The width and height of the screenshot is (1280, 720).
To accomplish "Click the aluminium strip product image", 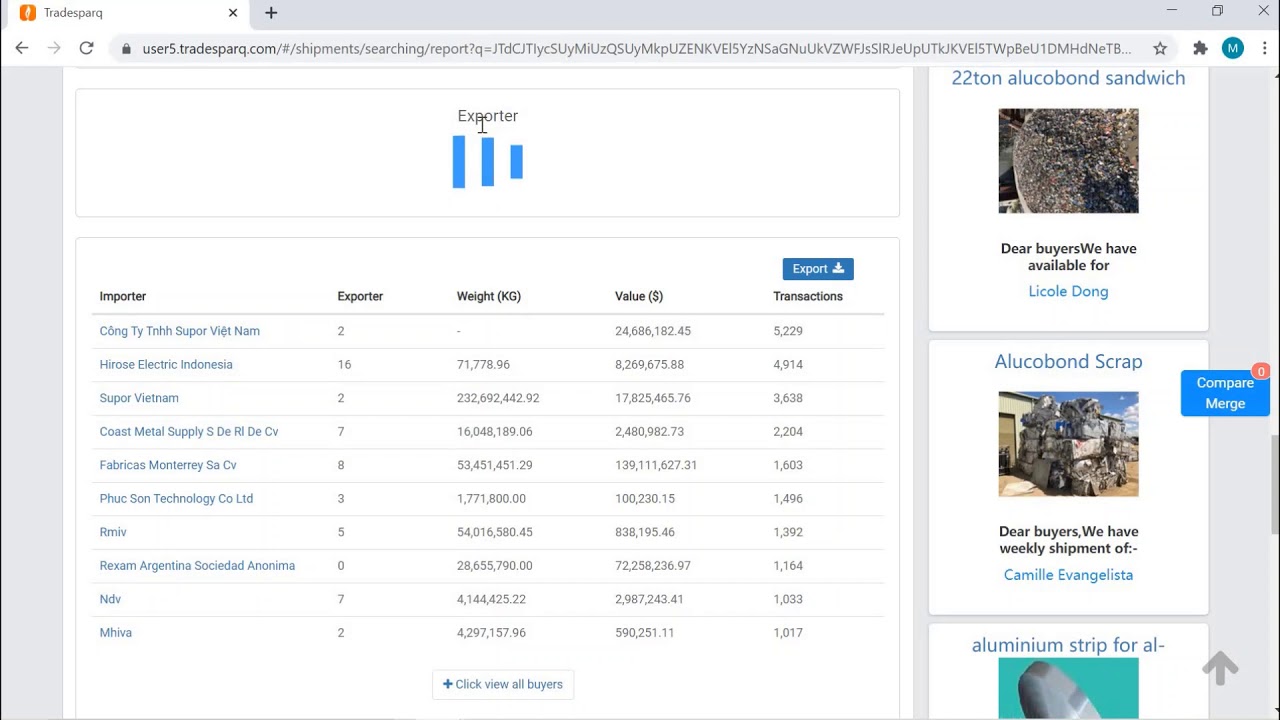I will point(1068,688).
